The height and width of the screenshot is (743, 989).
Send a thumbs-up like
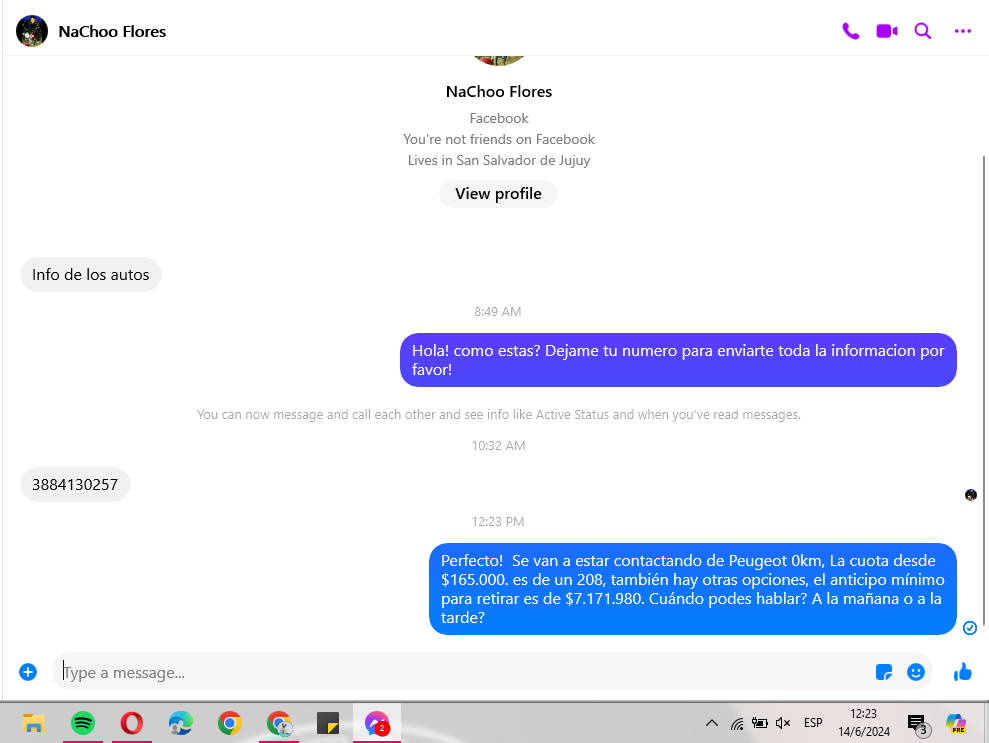point(963,672)
